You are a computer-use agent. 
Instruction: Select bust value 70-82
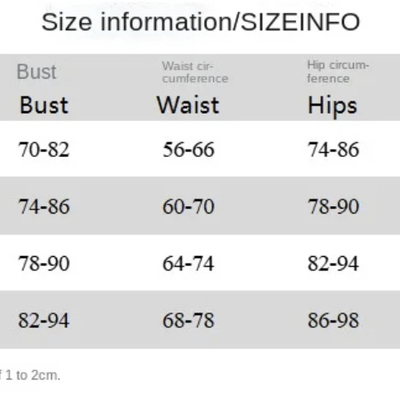[44, 149]
